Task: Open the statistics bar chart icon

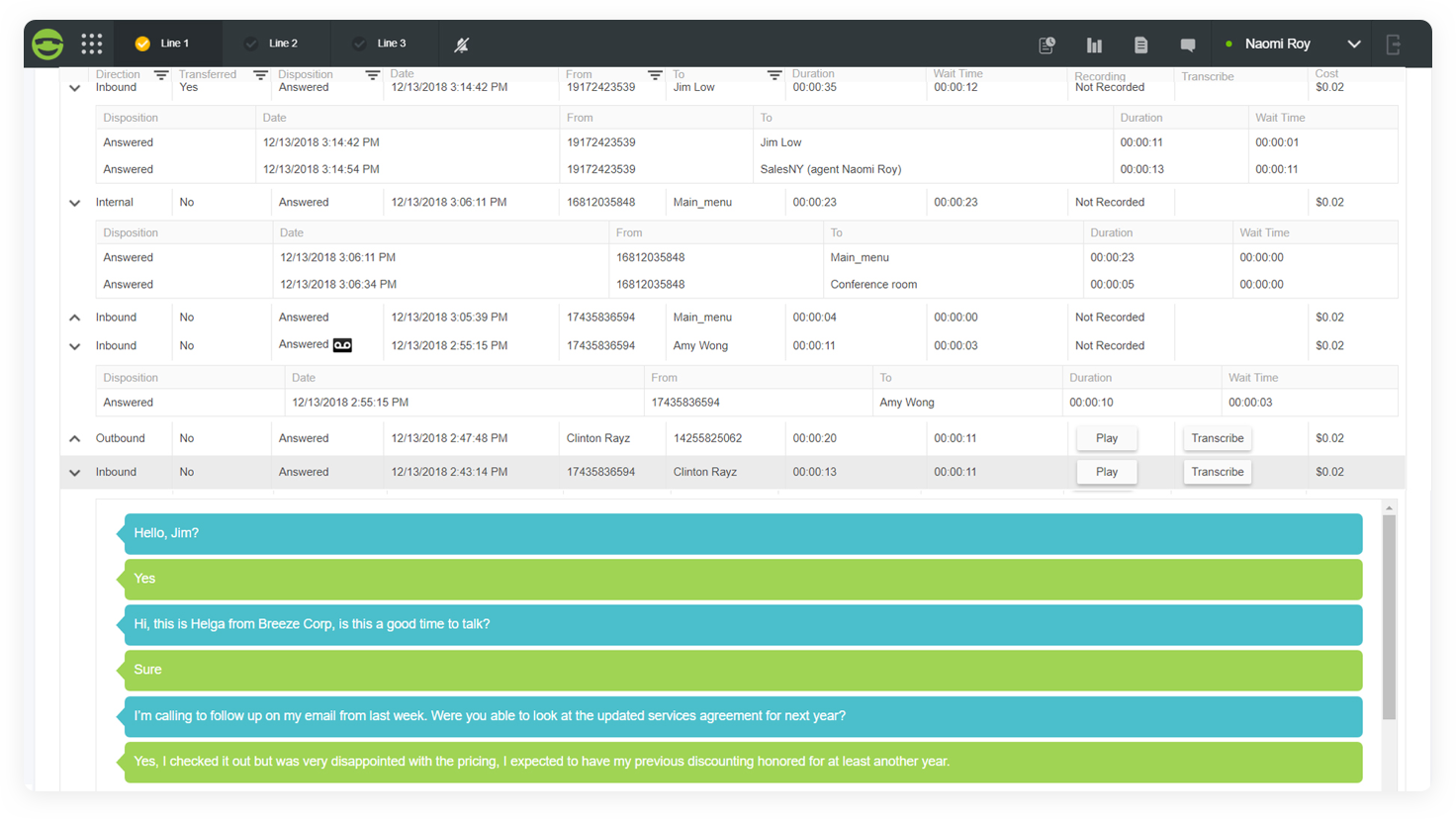Action: 1094,45
